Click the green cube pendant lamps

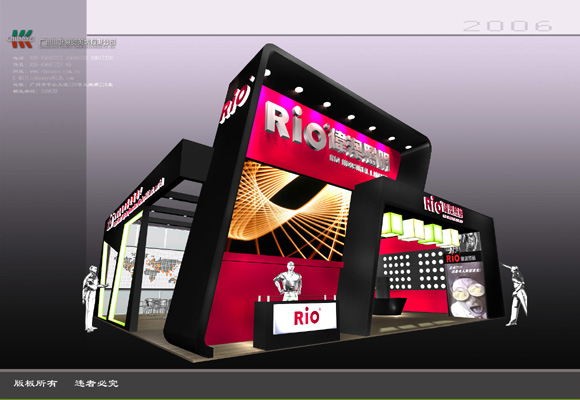(x=419, y=229)
